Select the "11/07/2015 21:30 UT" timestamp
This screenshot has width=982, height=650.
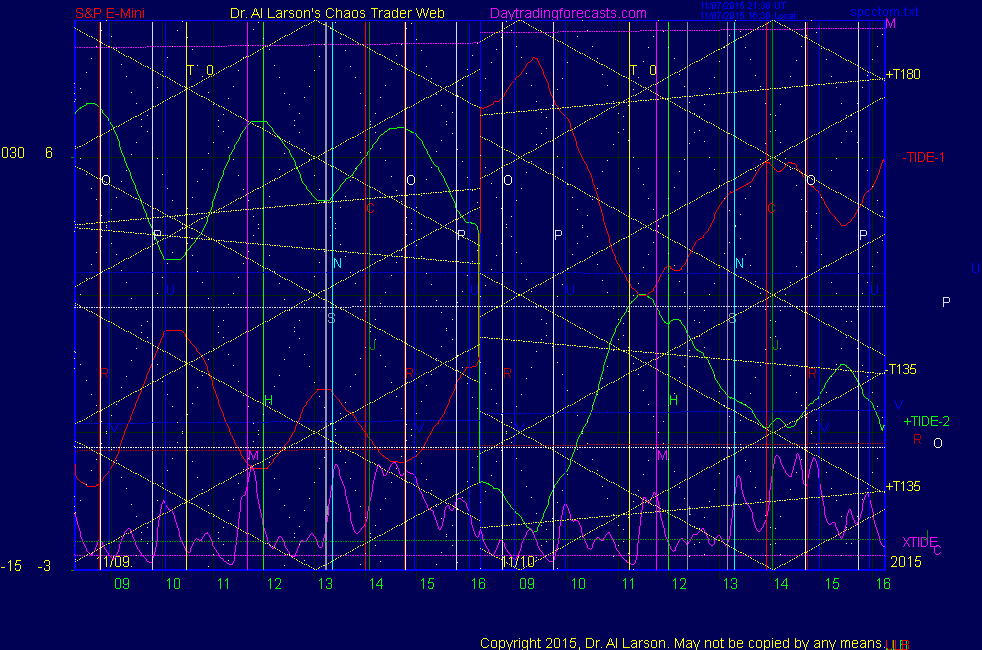coord(742,6)
